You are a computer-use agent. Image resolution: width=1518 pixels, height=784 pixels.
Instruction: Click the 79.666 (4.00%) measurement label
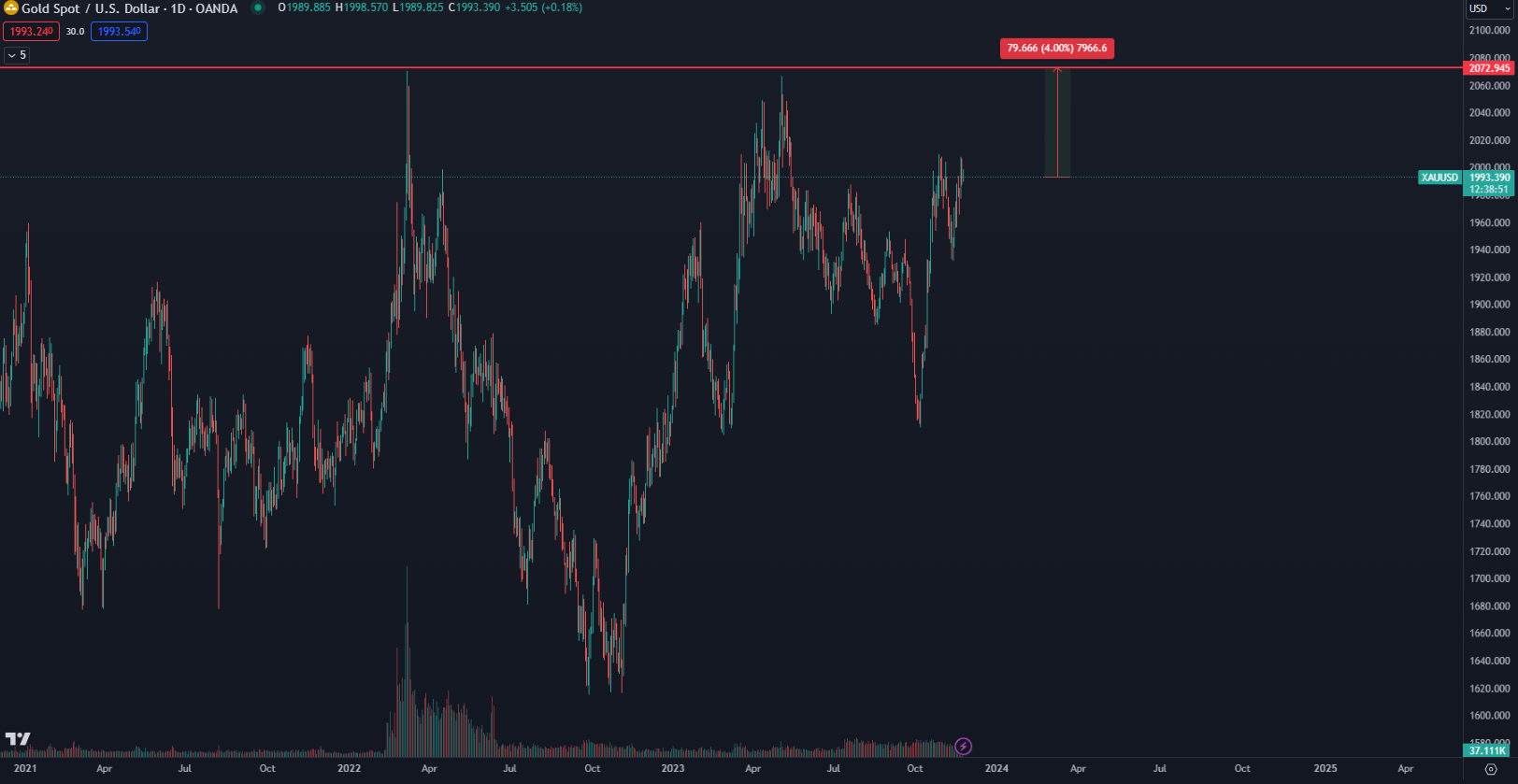click(x=1056, y=49)
